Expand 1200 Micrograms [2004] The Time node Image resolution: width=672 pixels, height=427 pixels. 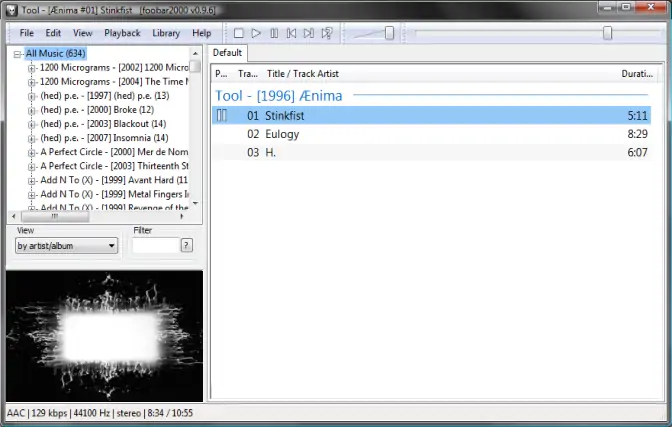tap(31, 82)
